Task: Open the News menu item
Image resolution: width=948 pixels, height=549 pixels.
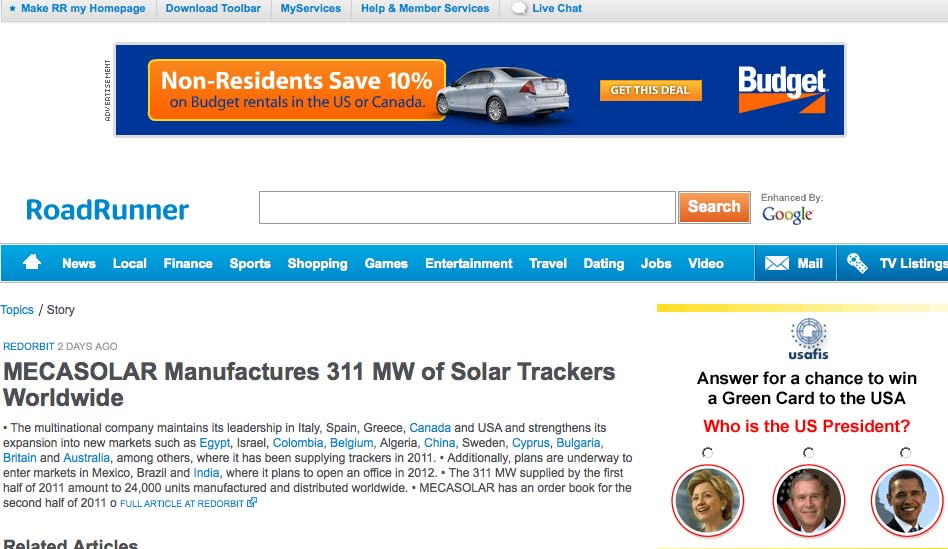Action: (79, 264)
